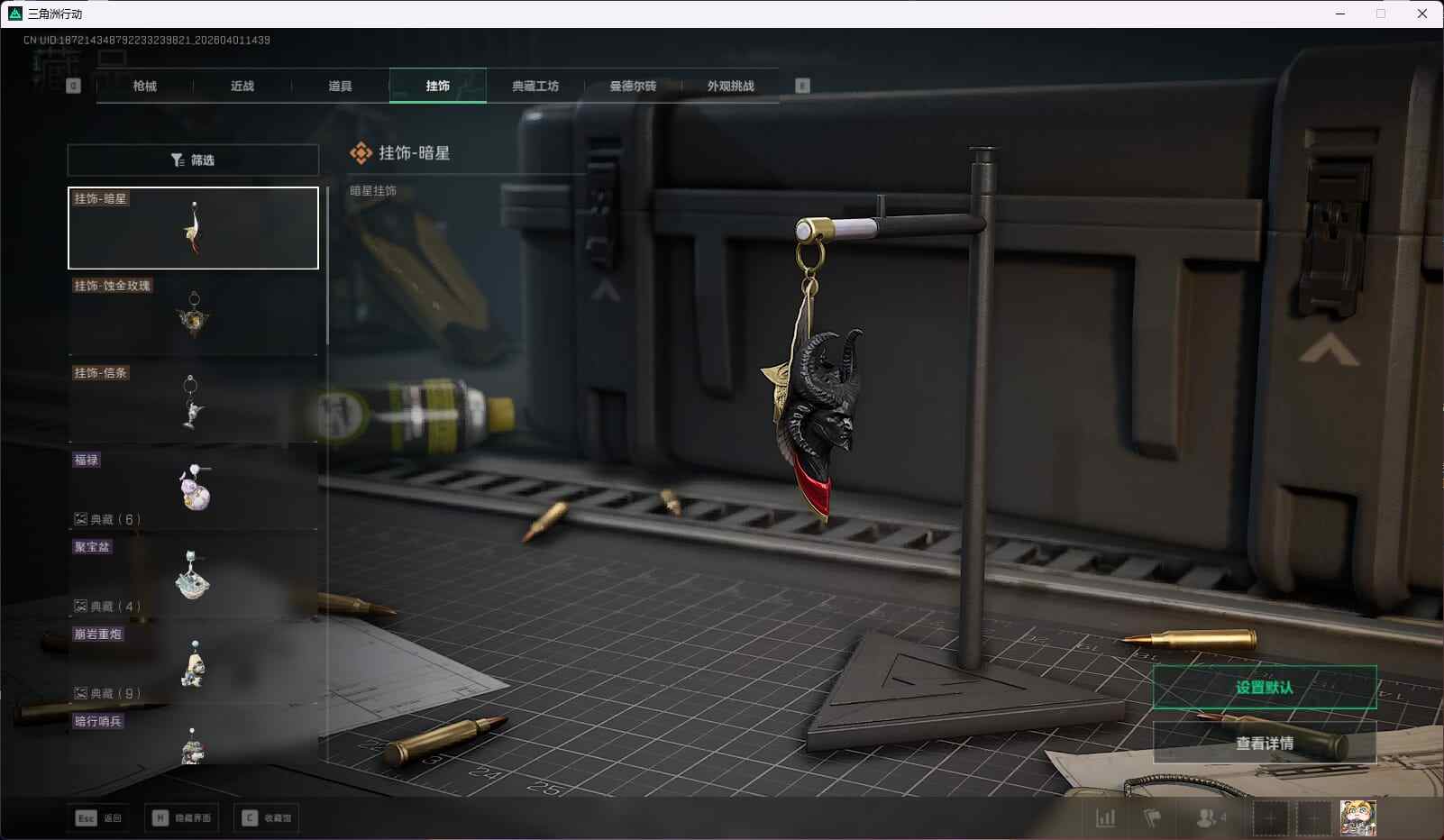This screenshot has width=1444, height=840.
Task: Click the player avatar portrait
Action: point(1357,818)
